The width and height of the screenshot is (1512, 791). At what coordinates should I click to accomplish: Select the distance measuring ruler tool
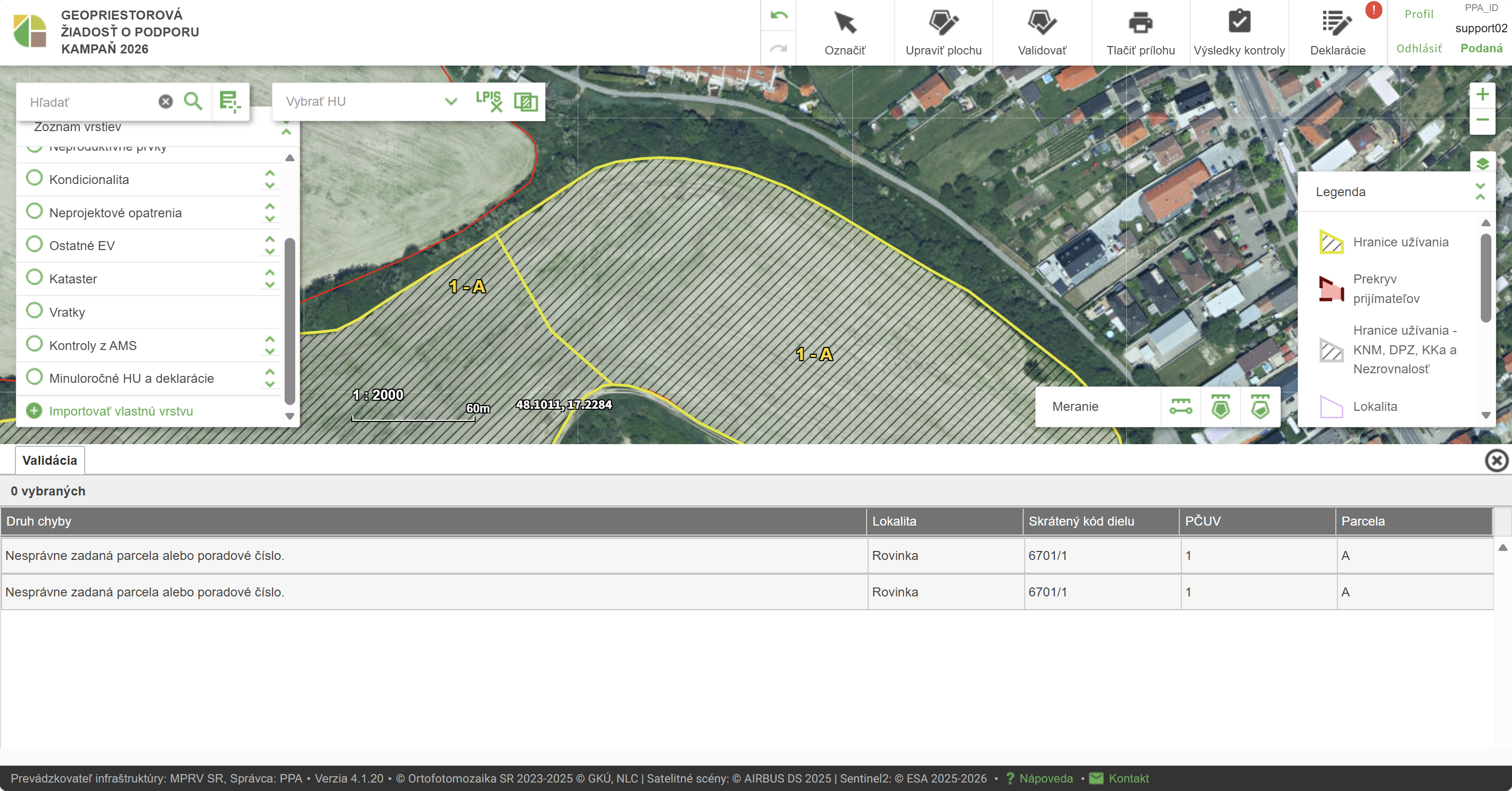click(x=1180, y=406)
